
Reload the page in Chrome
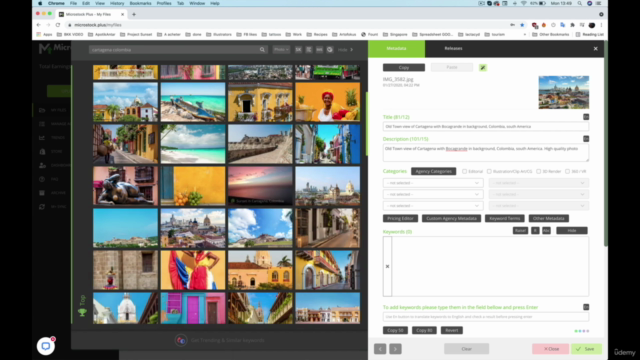(x=58, y=25)
